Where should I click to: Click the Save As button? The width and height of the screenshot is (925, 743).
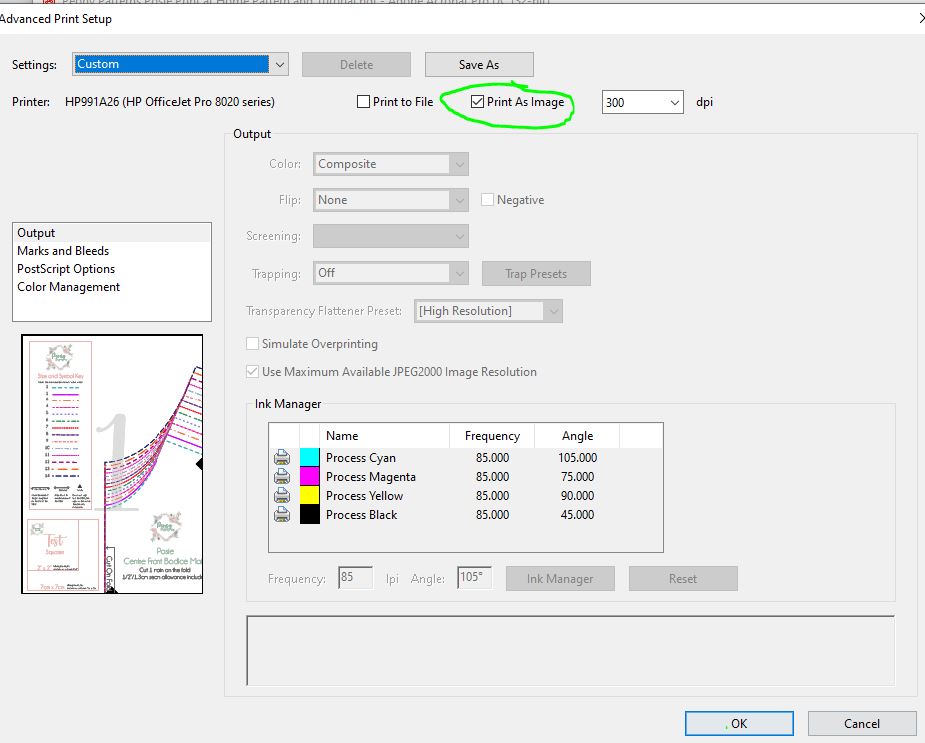(x=479, y=65)
